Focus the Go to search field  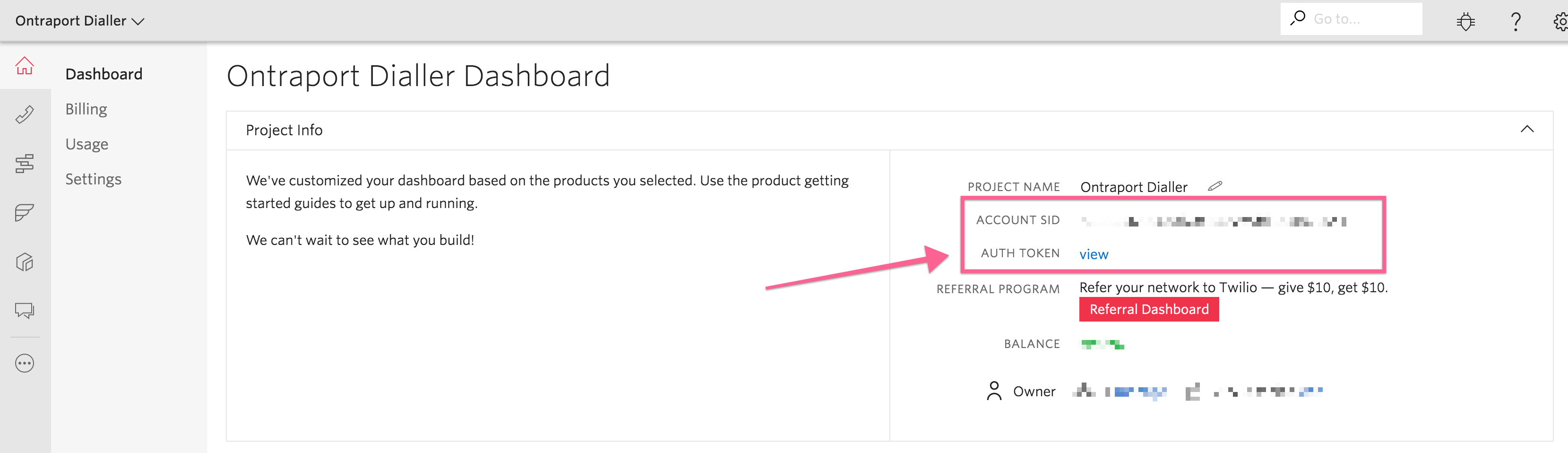coord(1351,19)
